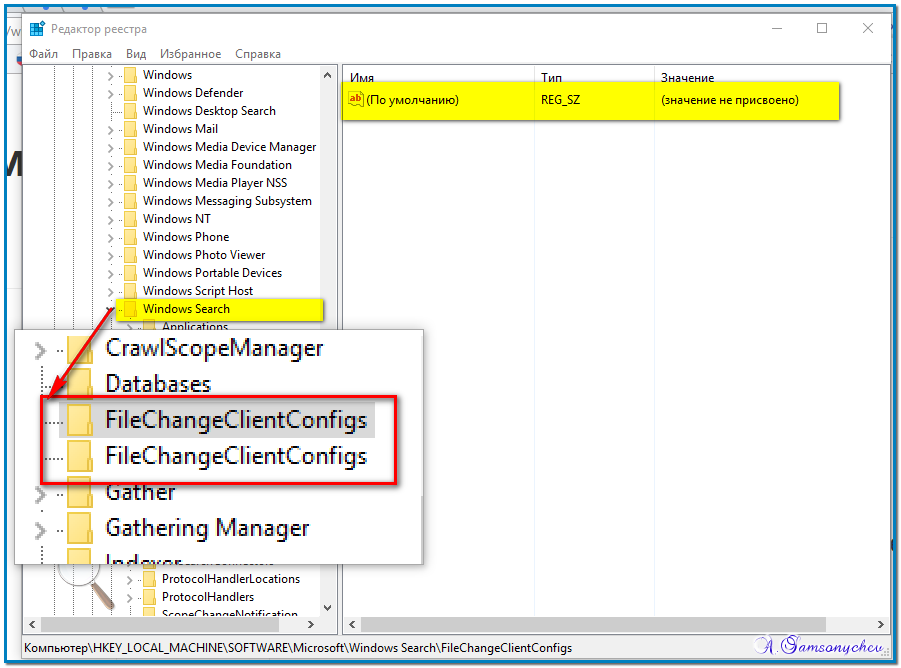901x668 pixels.
Task: Click the Имя column header
Action: click(x=362, y=78)
